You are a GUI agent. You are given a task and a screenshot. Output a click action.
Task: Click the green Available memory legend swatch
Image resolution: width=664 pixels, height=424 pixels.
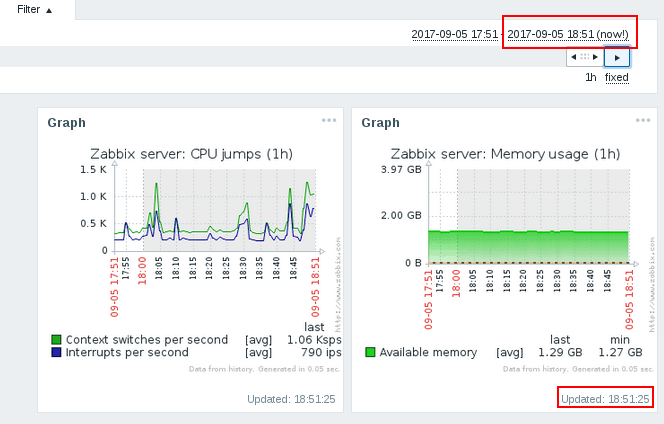tap(370, 352)
